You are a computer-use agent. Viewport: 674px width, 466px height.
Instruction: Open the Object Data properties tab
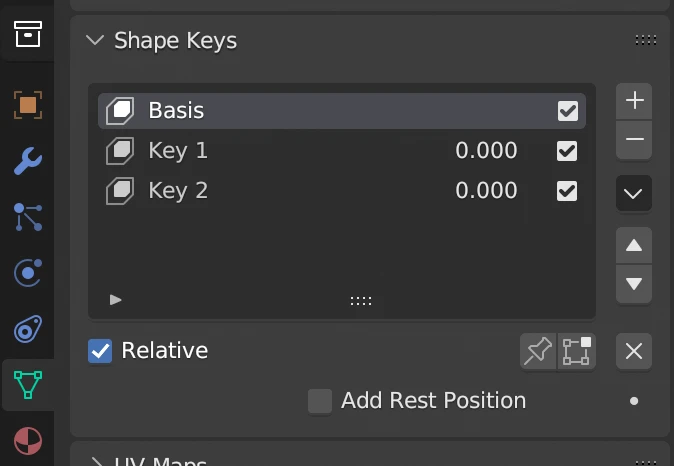[x=27, y=383]
